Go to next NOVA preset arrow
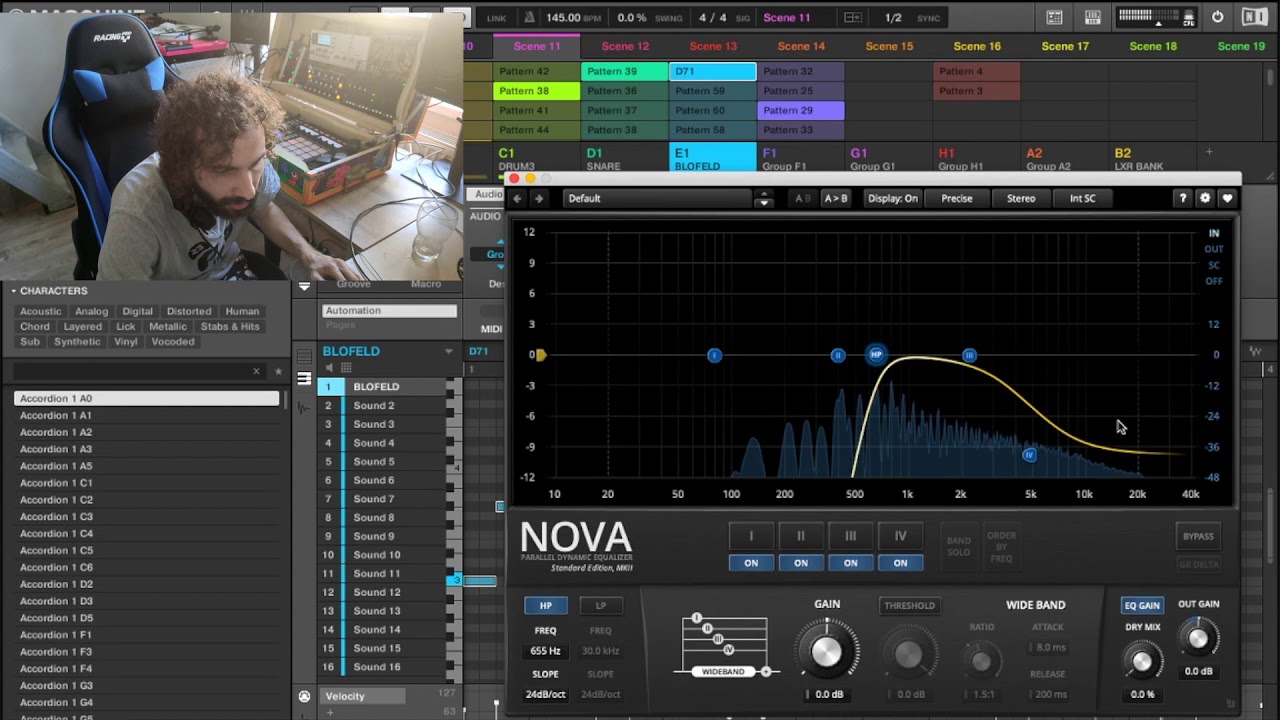This screenshot has height=720, width=1280. [x=539, y=198]
